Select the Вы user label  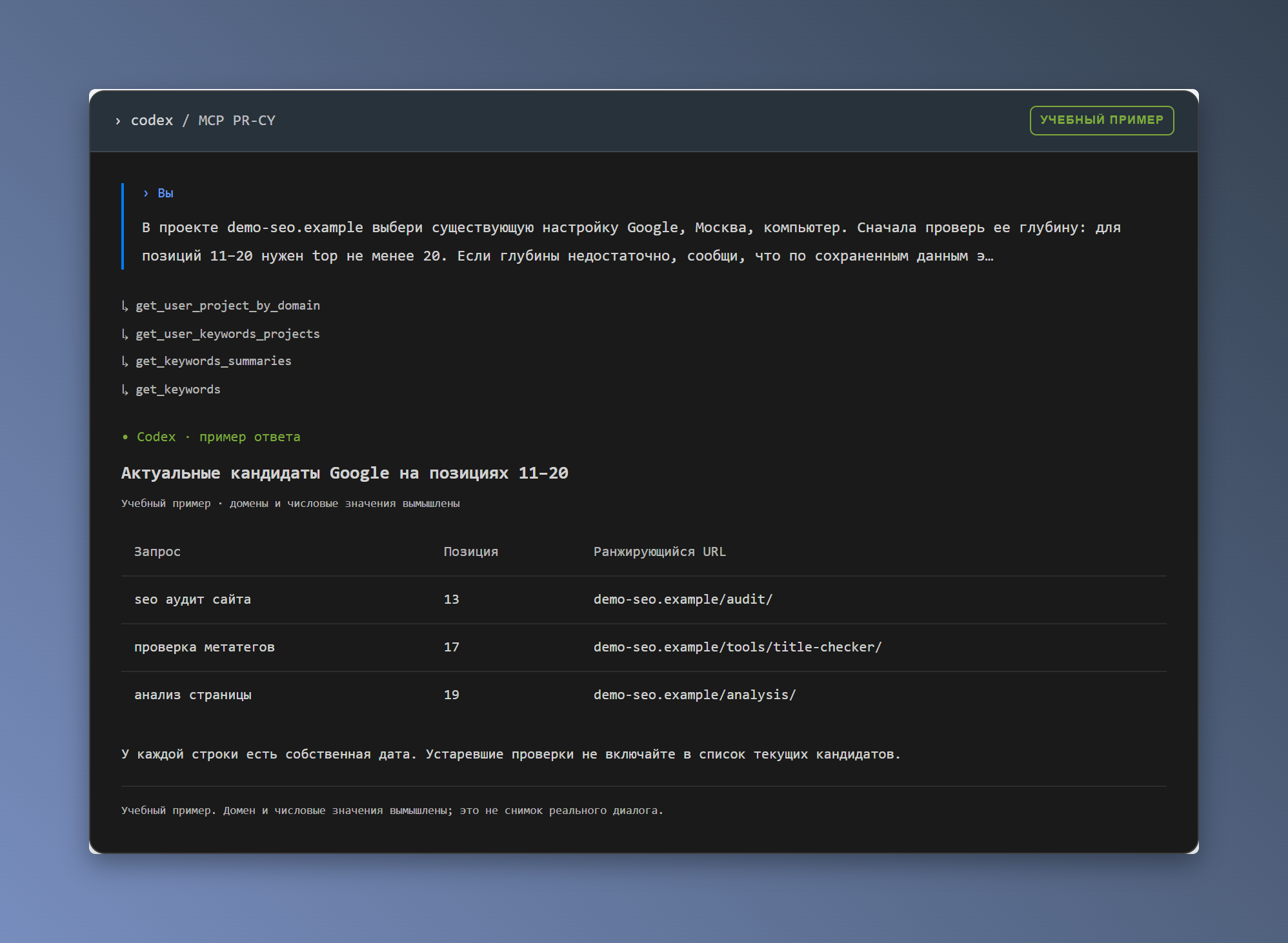pos(166,194)
